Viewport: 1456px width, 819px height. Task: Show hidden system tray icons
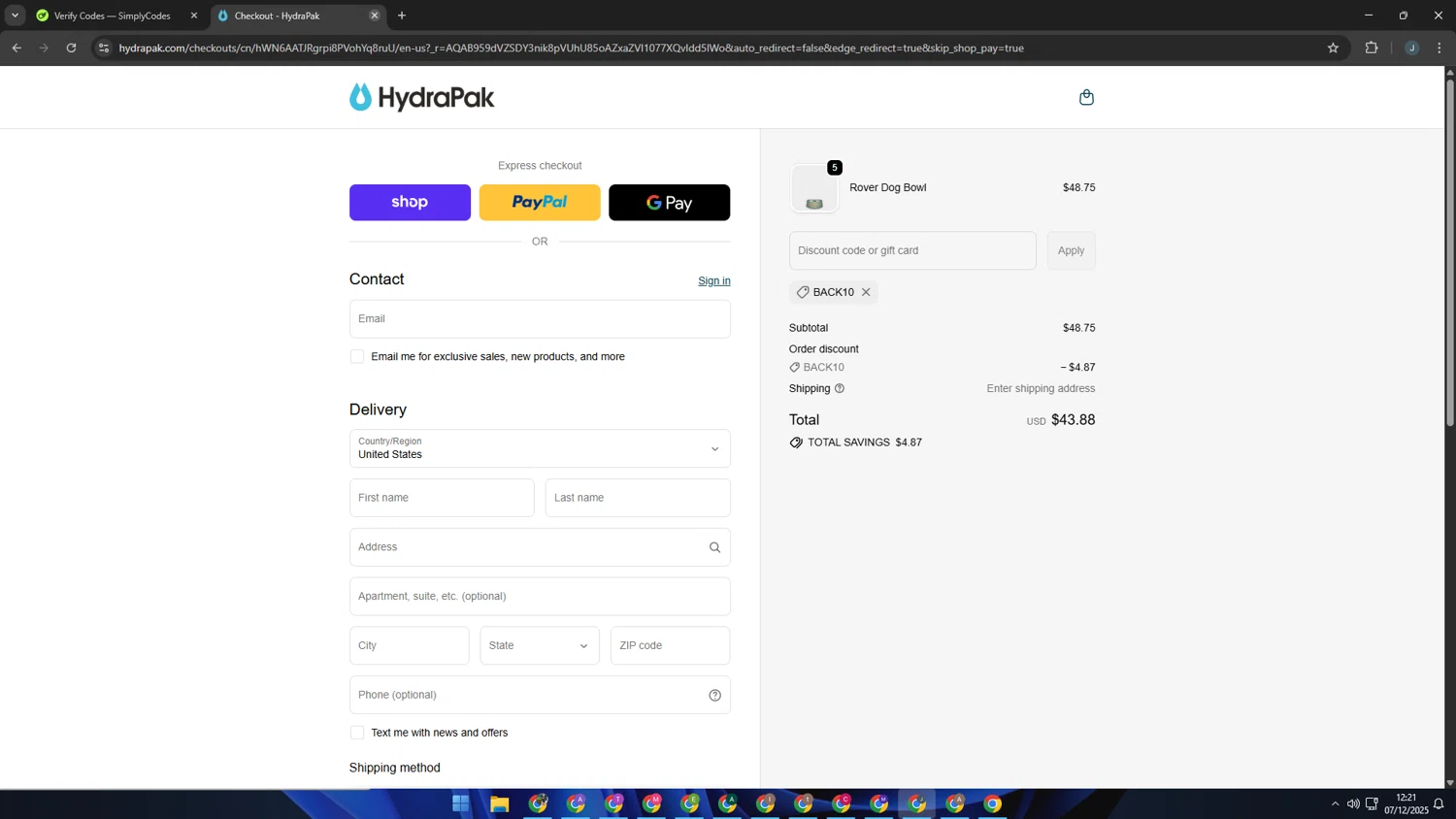pos(1335,803)
